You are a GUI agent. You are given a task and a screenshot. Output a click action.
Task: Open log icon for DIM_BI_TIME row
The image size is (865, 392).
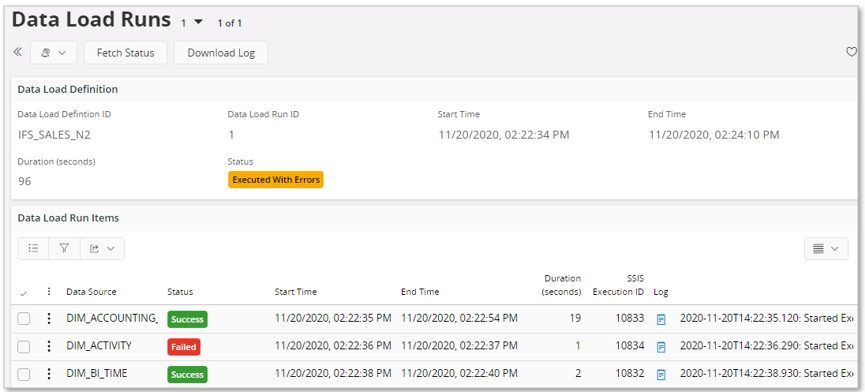(x=661, y=374)
